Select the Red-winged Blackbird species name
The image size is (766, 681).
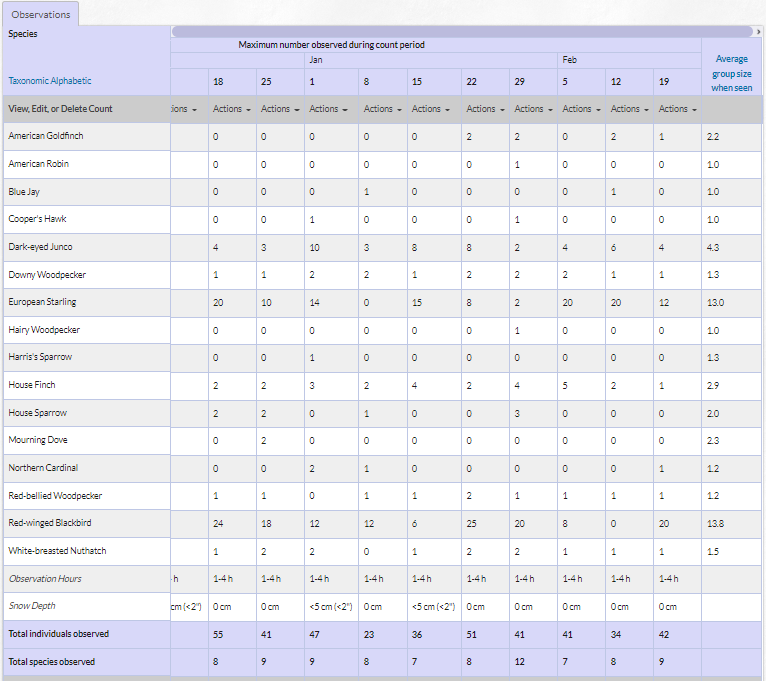pos(50,523)
